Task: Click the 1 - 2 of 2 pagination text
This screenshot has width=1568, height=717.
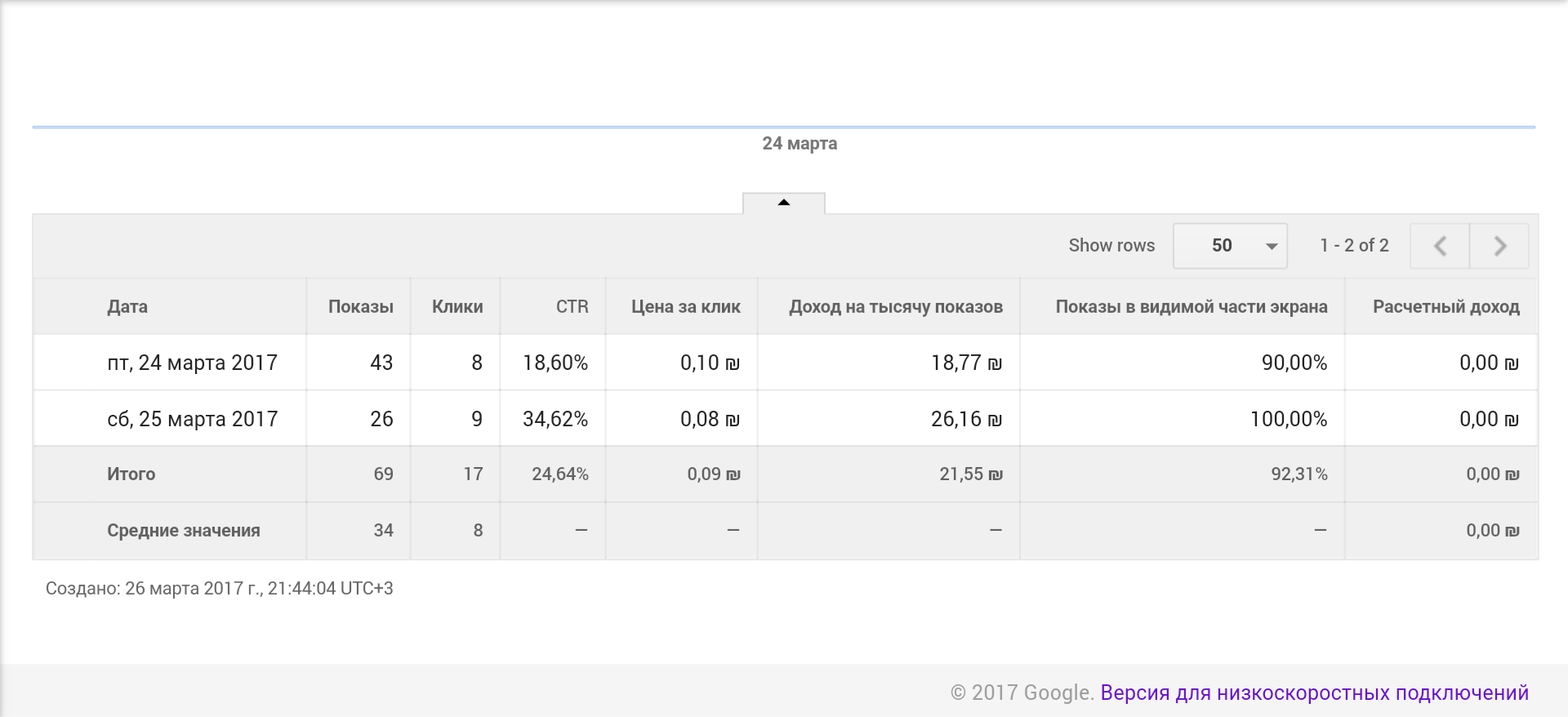Action: pos(1354,246)
